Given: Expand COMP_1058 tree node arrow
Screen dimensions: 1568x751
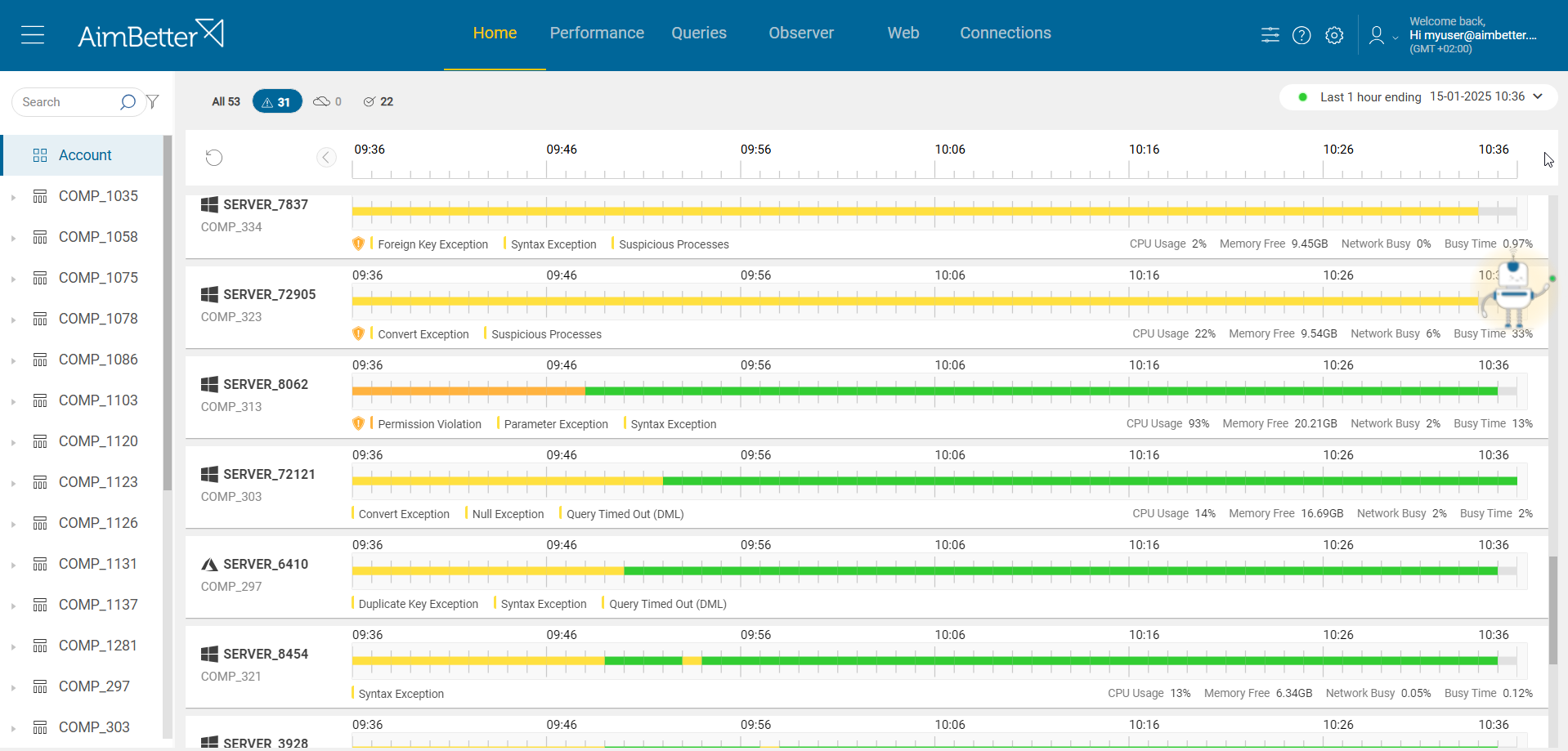Looking at the screenshot, I should (13, 238).
